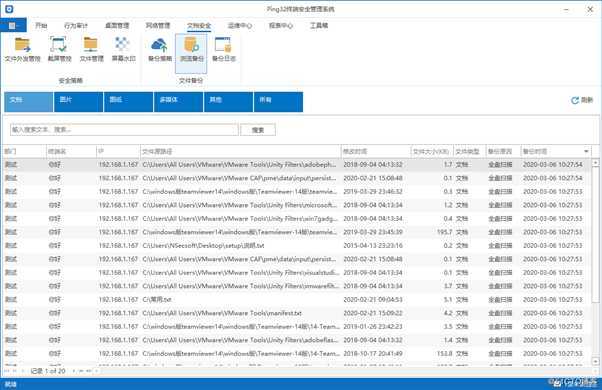The height and width of the screenshot is (390, 602).
Task: Sort by the 文件原路径 file path column header
Action: tap(240, 151)
